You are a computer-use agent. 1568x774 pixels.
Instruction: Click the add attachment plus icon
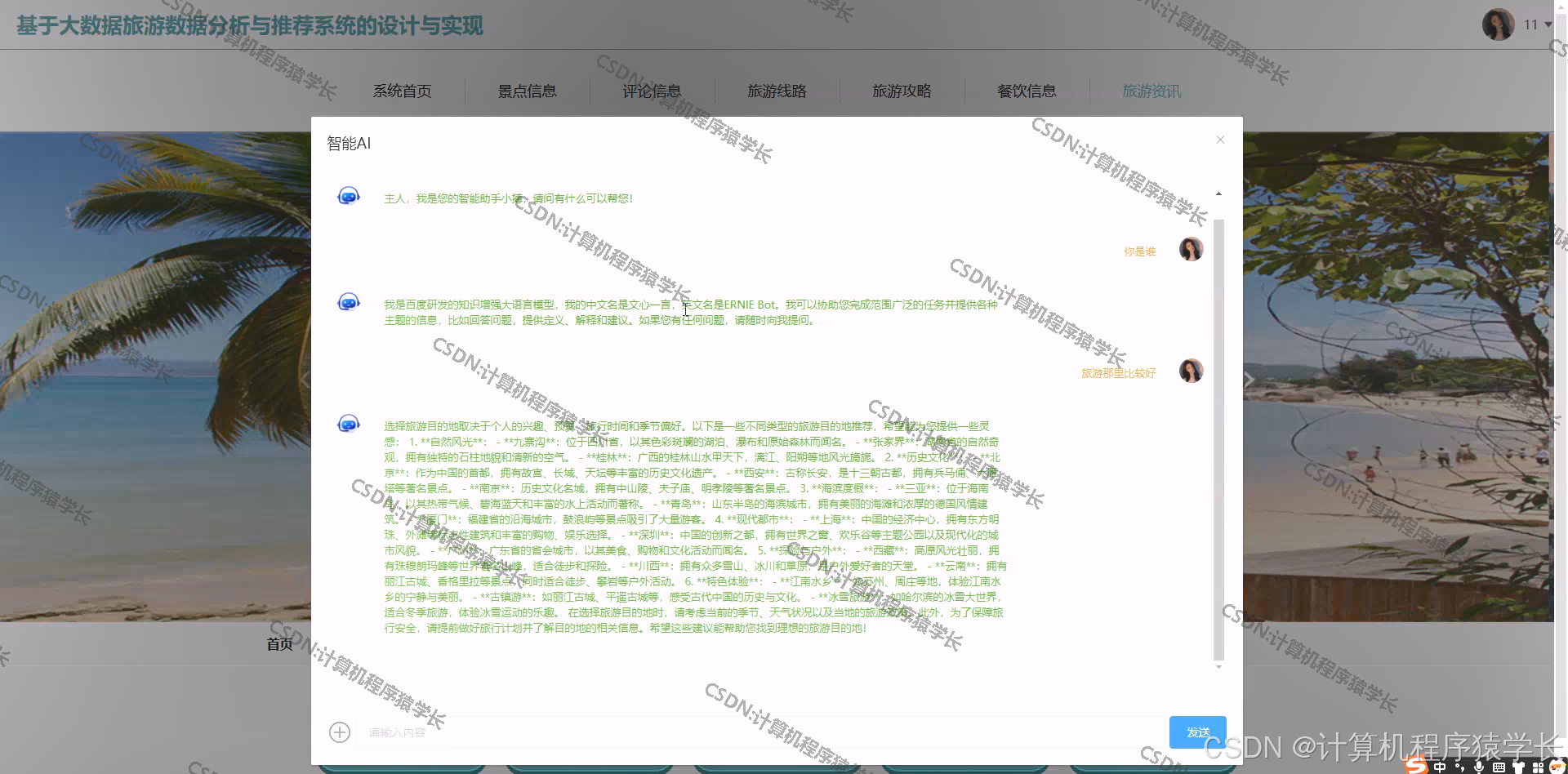(340, 732)
